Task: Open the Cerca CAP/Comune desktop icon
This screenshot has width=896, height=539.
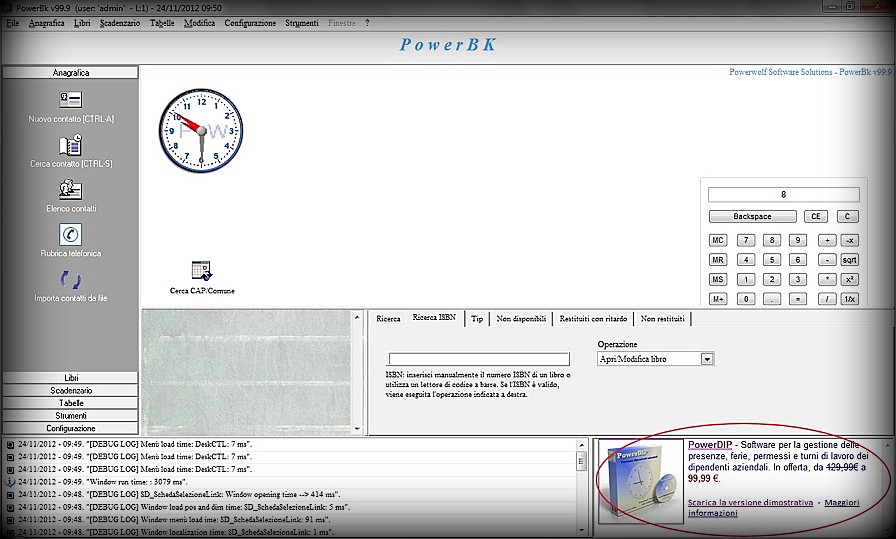Action: pos(202,270)
